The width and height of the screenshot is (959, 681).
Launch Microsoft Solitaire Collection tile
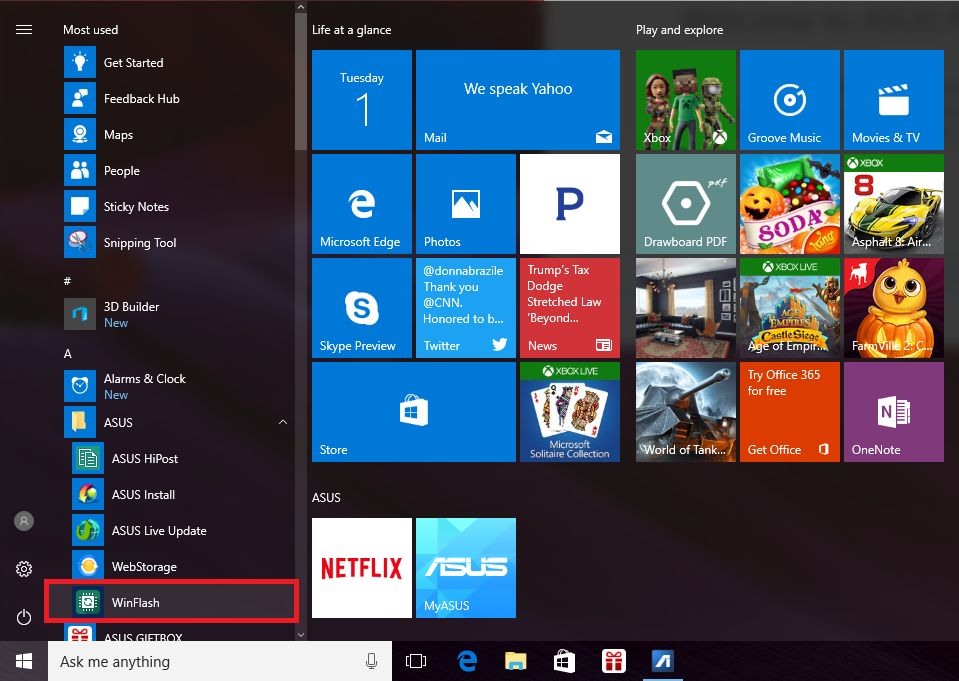tap(569, 412)
